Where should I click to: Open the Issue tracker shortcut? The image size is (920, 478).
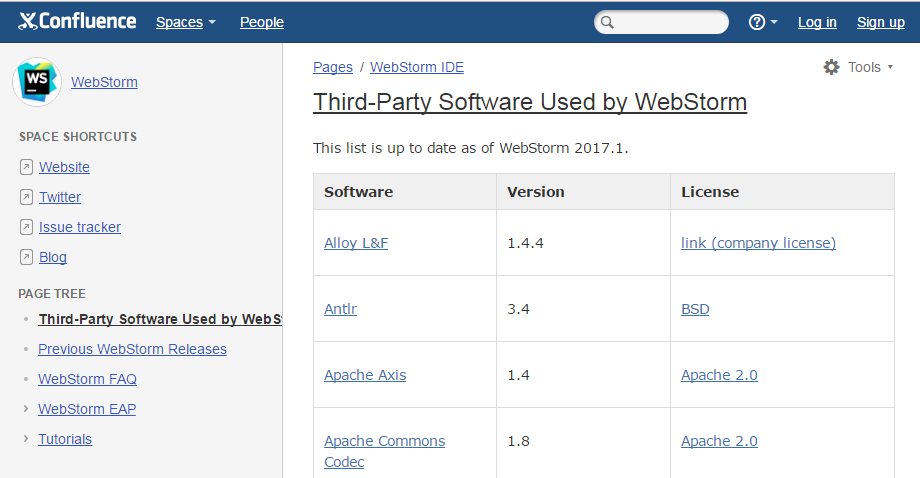(x=80, y=227)
